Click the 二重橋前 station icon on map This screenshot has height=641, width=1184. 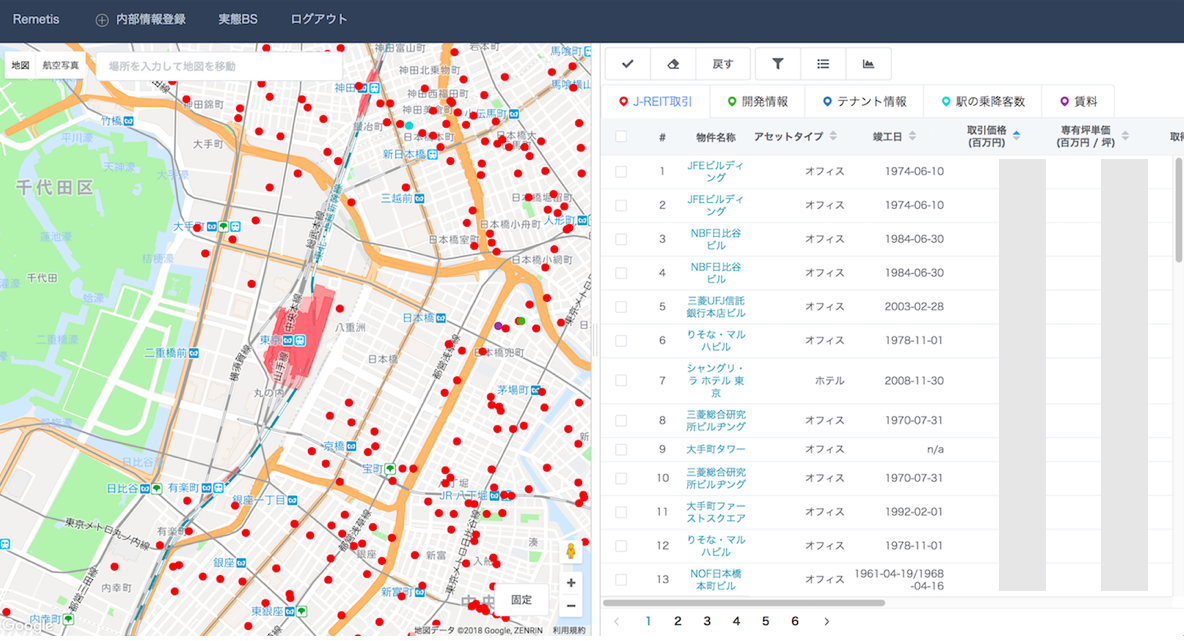click(194, 353)
